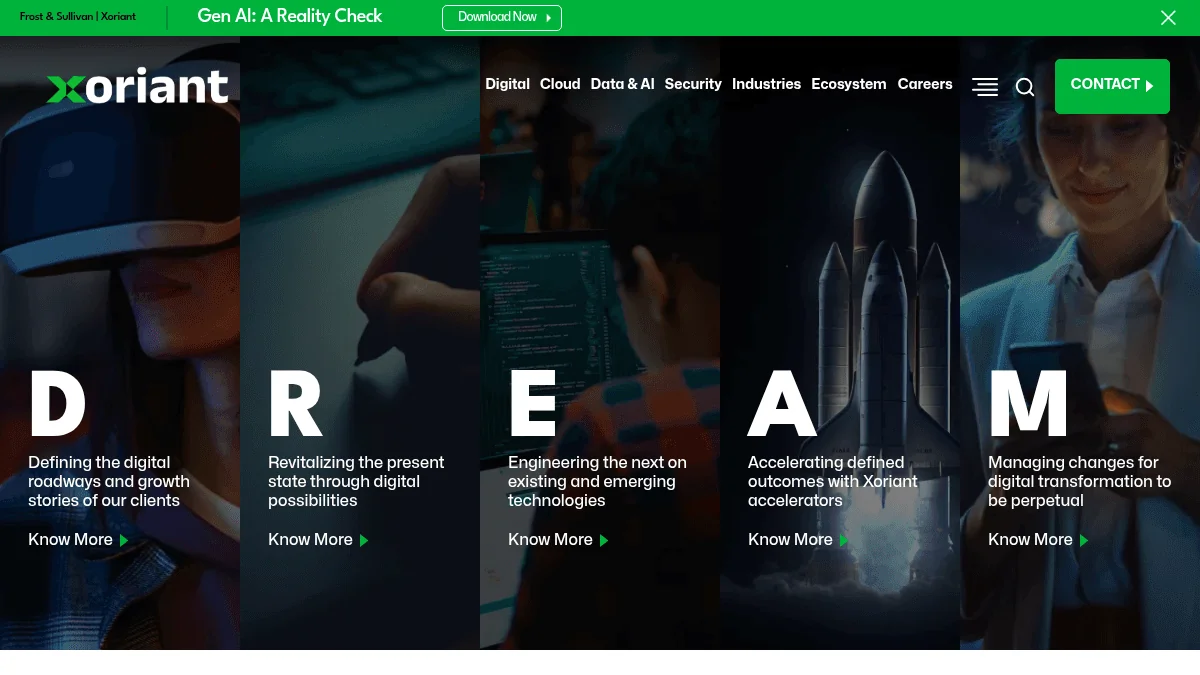
Task: Close the Gen AI announcement banner
Action: tap(1168, 18)
